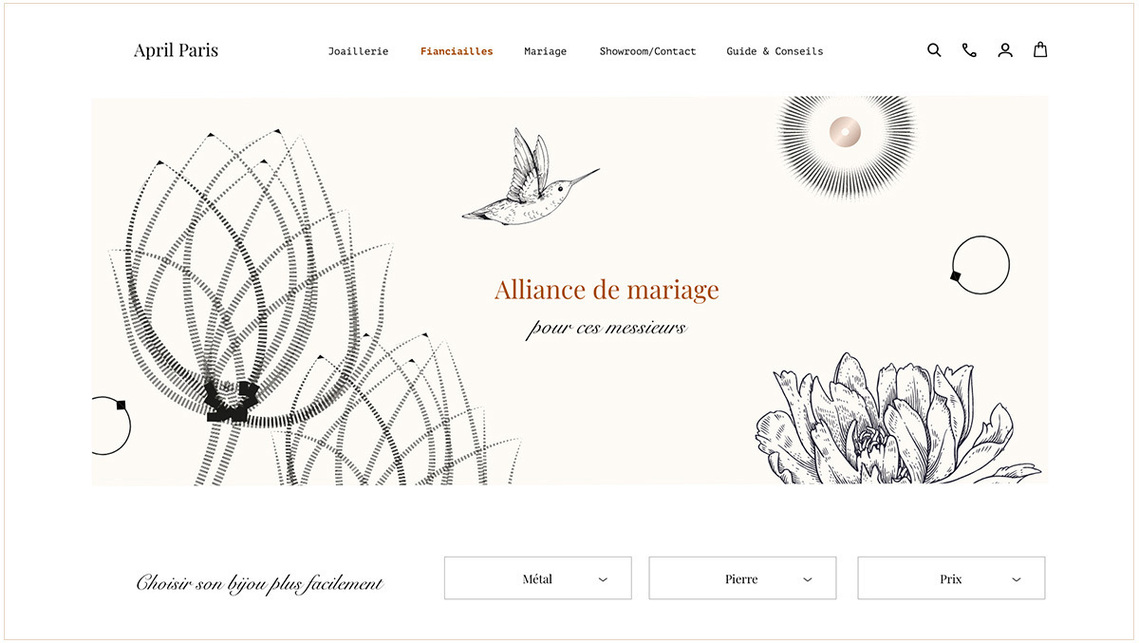Open the search magnifier icon
Screen dimensions: 1139x643
click(934, 50)
